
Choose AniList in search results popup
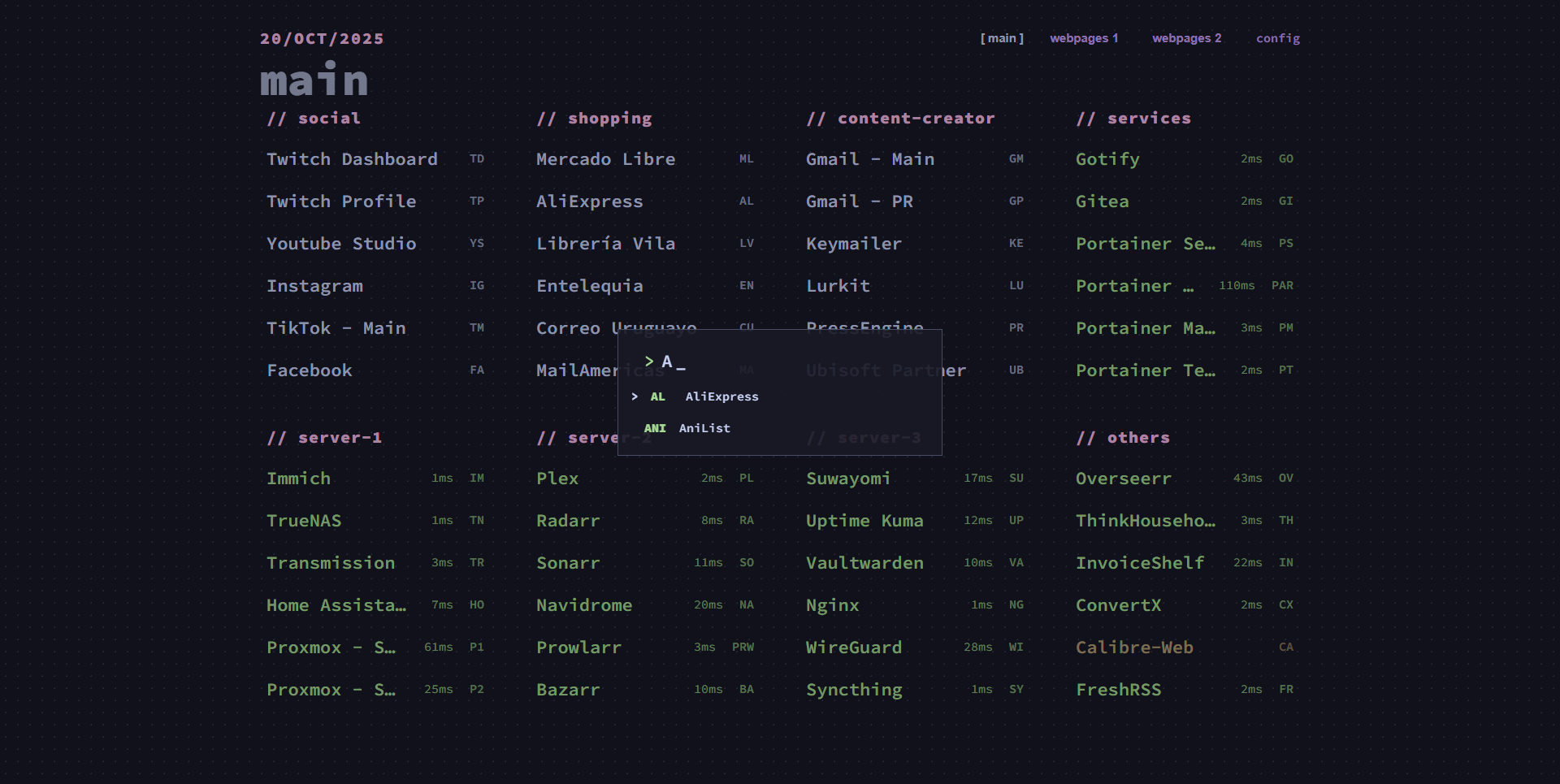click(779, 428)
